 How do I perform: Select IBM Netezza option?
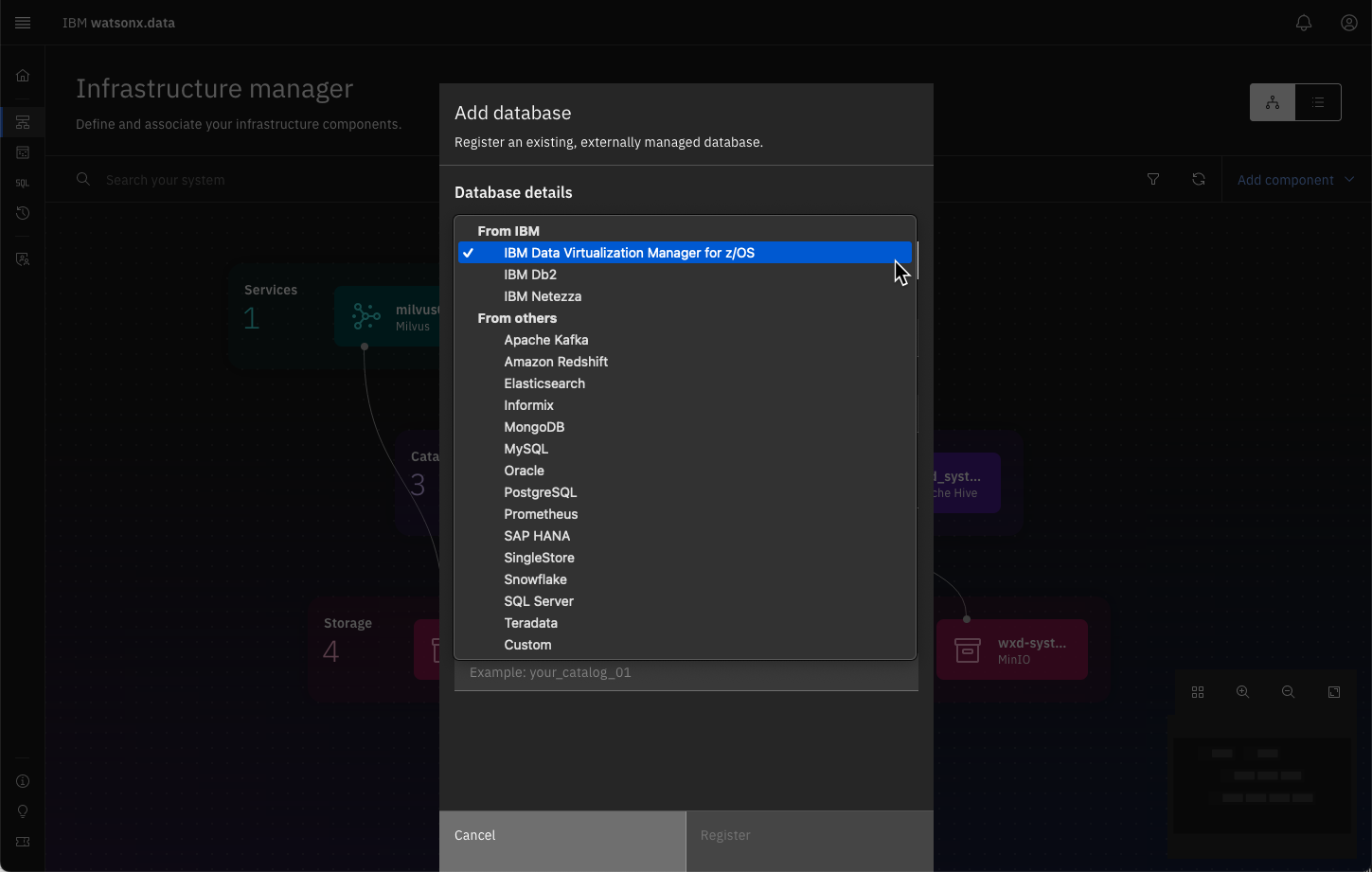(685, 296)
